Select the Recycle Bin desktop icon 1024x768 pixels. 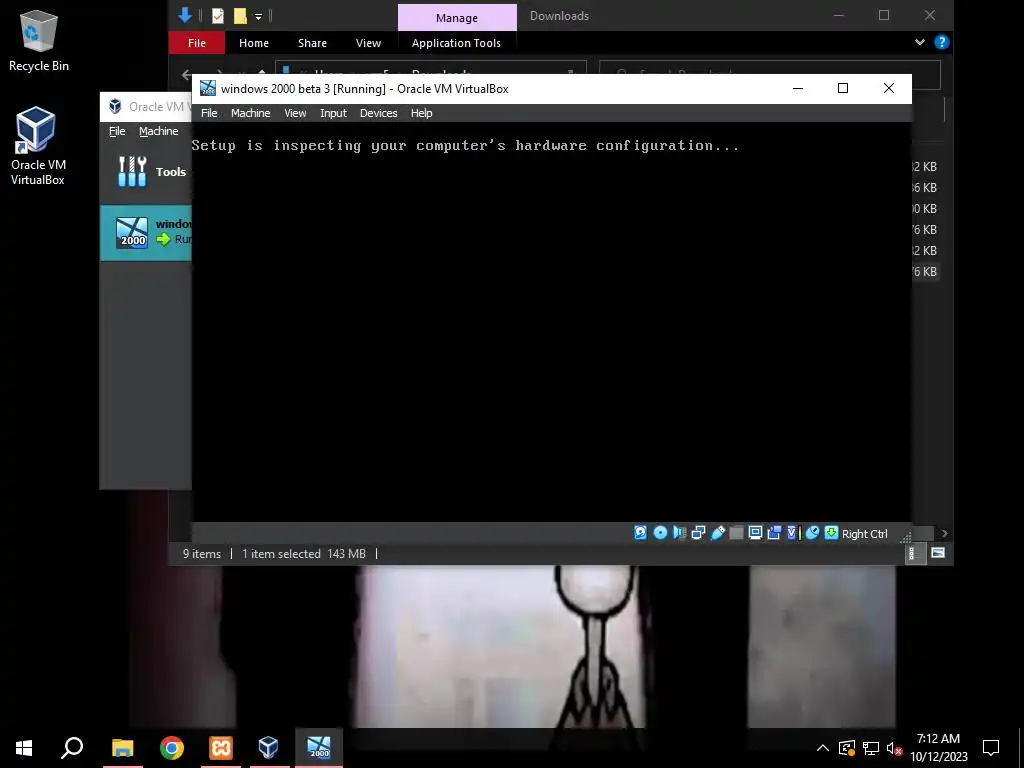(39, 41)
